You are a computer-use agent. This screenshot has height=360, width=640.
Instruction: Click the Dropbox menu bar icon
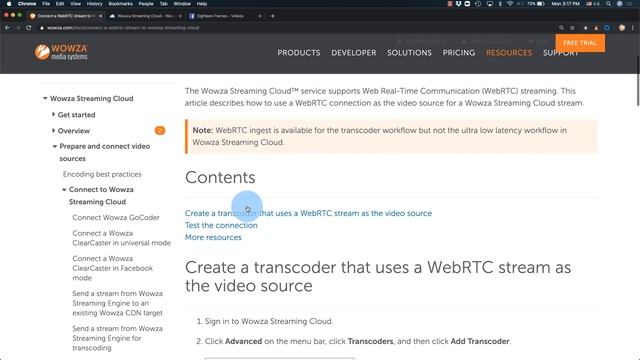point(458,4)
